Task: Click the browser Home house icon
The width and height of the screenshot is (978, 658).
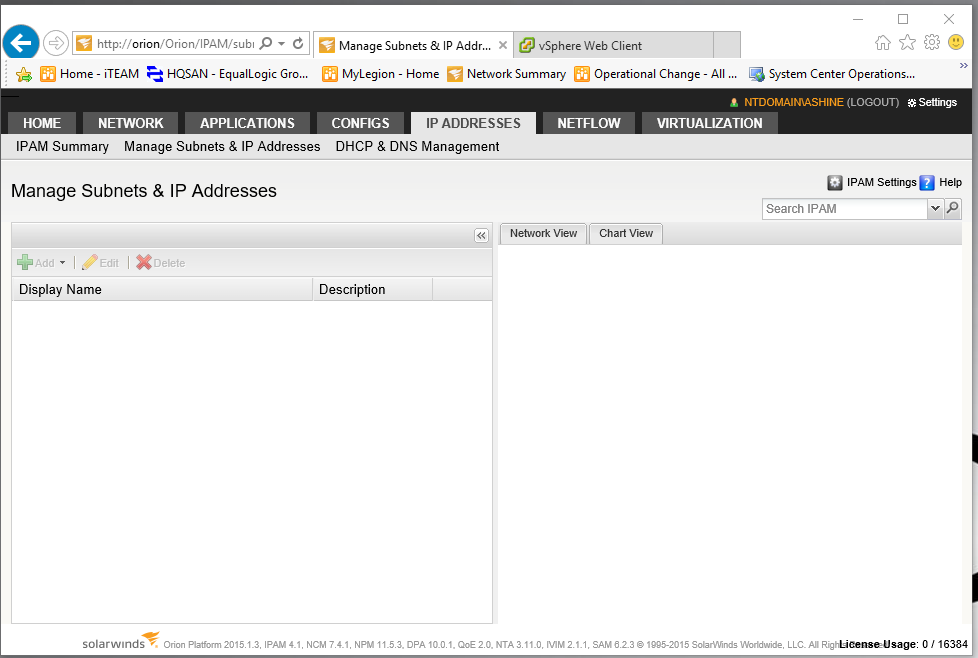Action: [883, 42]
